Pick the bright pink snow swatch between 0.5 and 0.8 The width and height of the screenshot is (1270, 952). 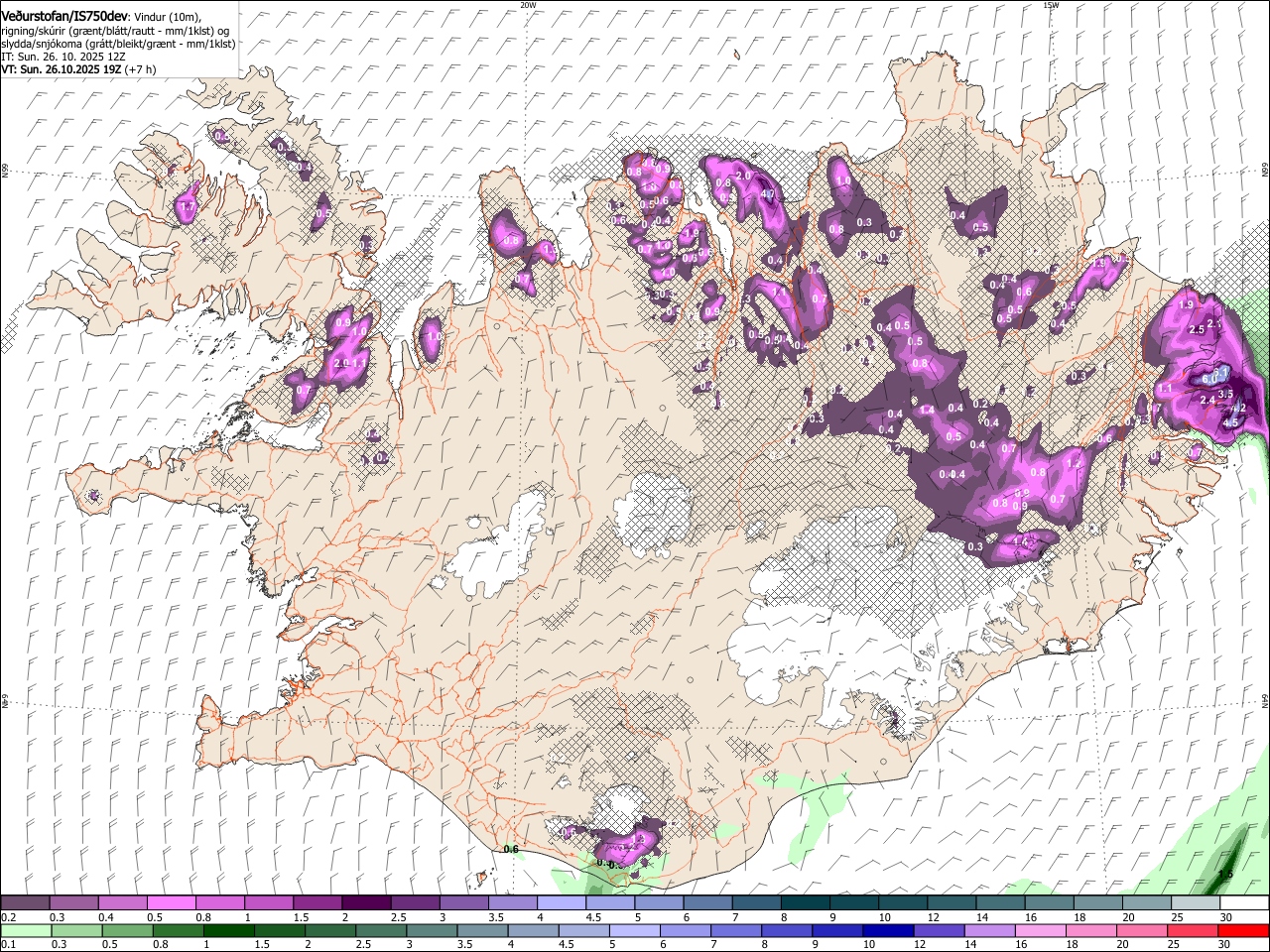(171, 903)
